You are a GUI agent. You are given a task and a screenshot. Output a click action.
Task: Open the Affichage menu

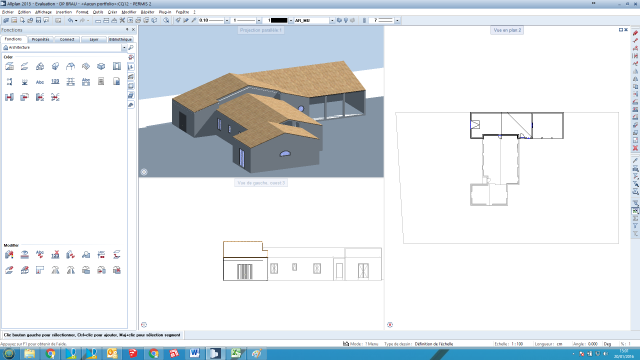point(43,12)
